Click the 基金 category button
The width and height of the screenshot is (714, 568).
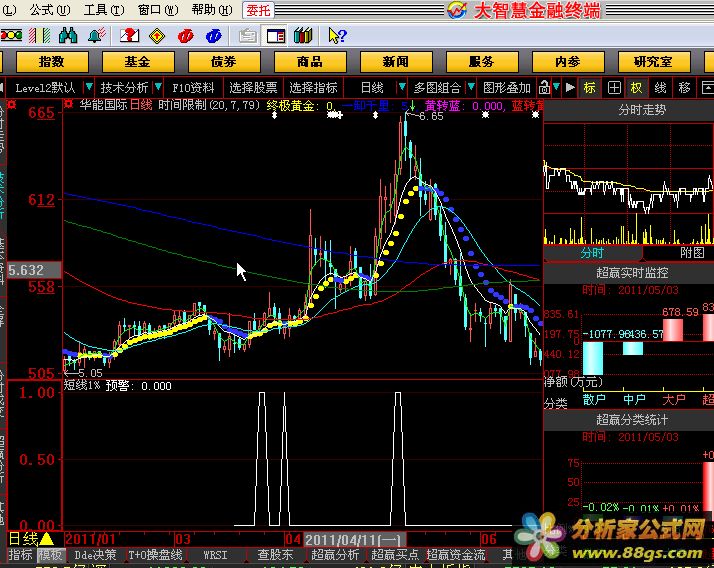click(x=138, y=61)
